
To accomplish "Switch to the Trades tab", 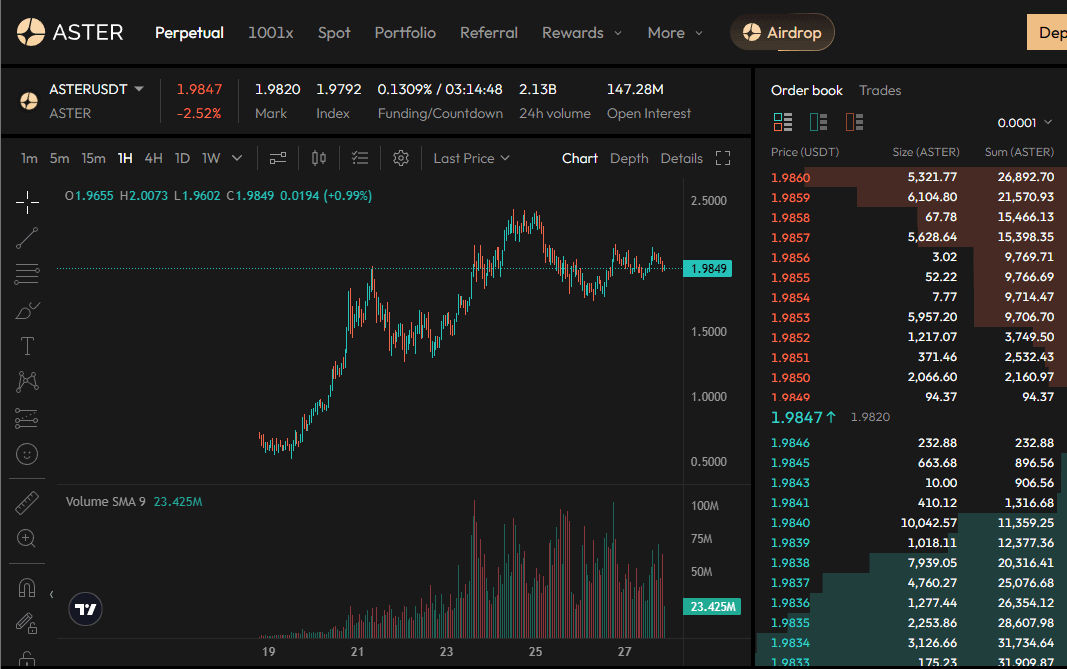I will 880,91.
